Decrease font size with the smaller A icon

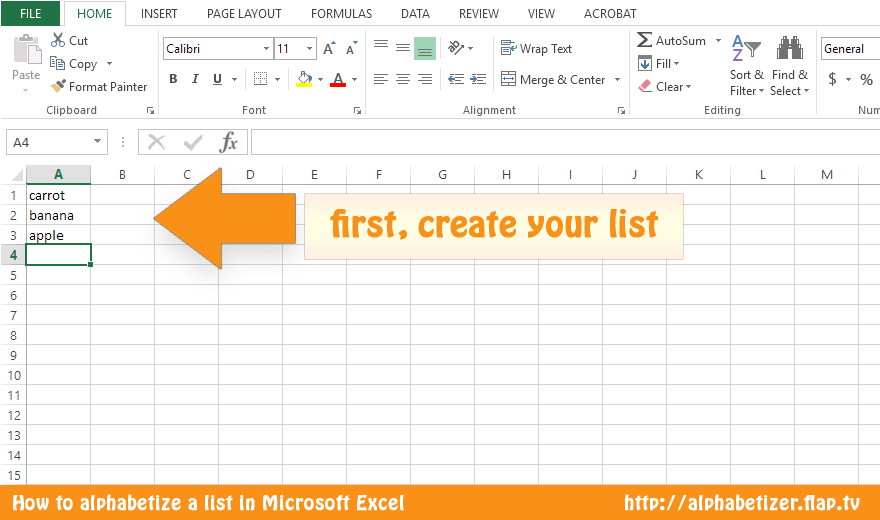[x=351, y=49]
